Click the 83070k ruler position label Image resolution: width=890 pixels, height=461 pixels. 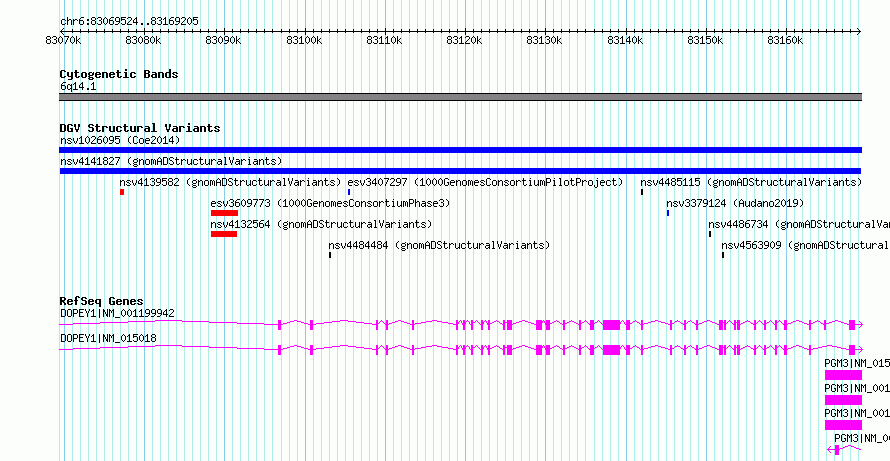(x=63, y=40)
